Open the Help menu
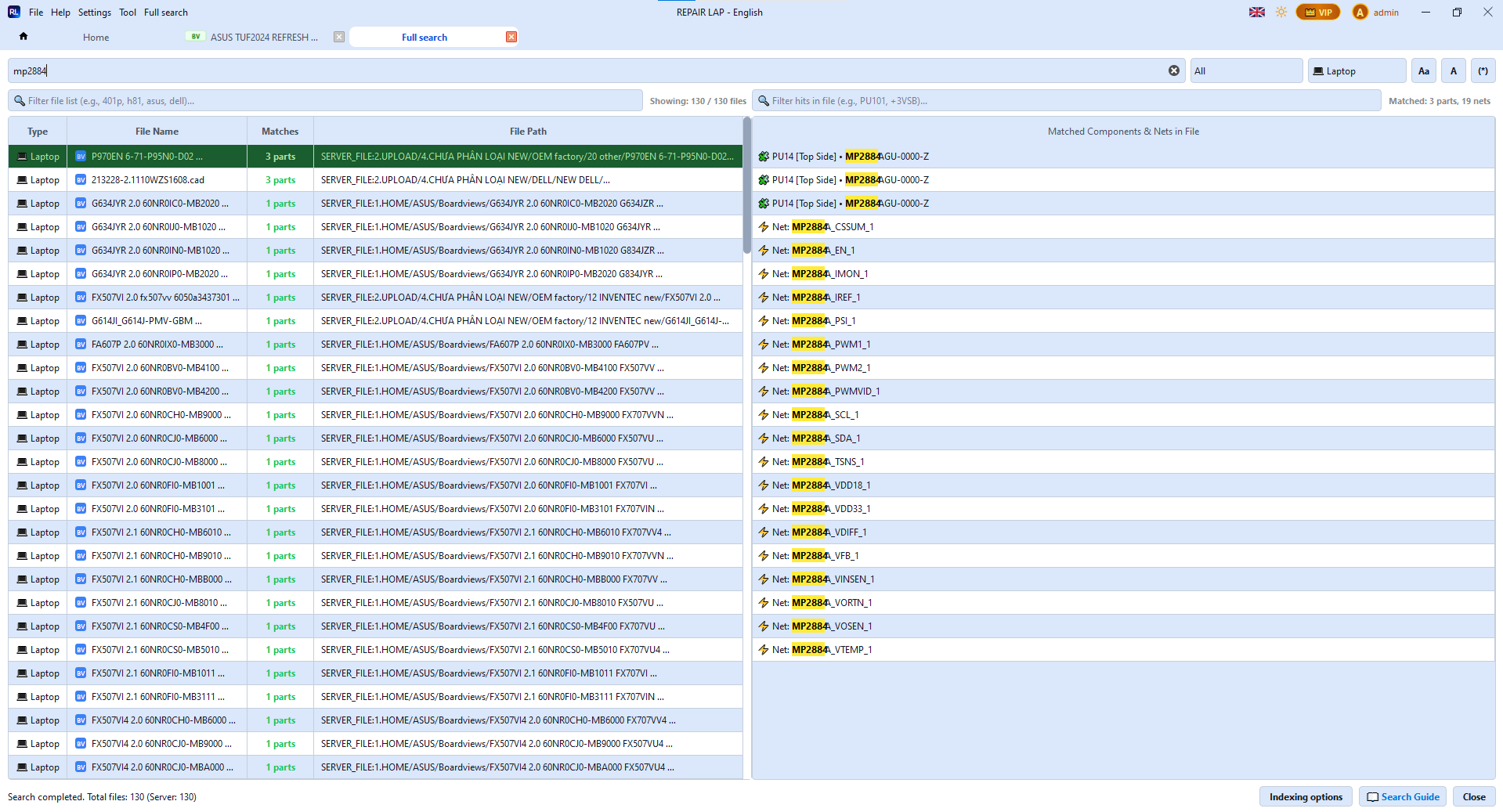This screenshot has height=812, width=1503. pos(60,13)
